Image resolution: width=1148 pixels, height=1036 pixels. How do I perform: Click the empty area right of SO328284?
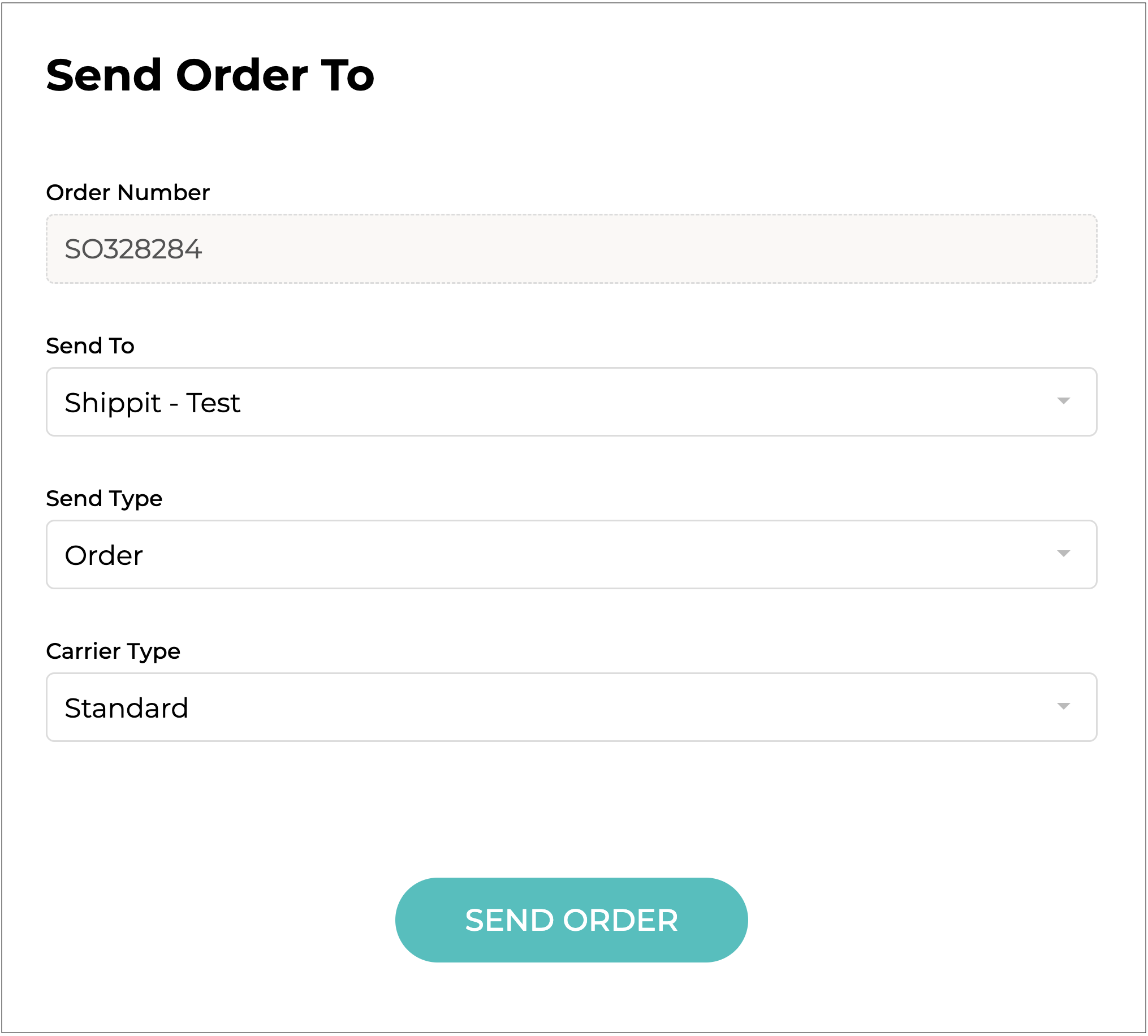tap(626, 249)
